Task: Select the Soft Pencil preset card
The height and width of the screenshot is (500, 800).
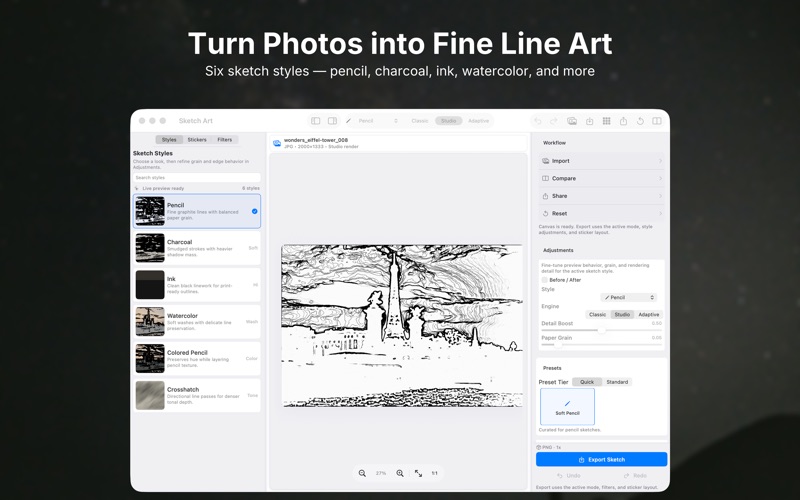Action: click(x=567, y=407)
